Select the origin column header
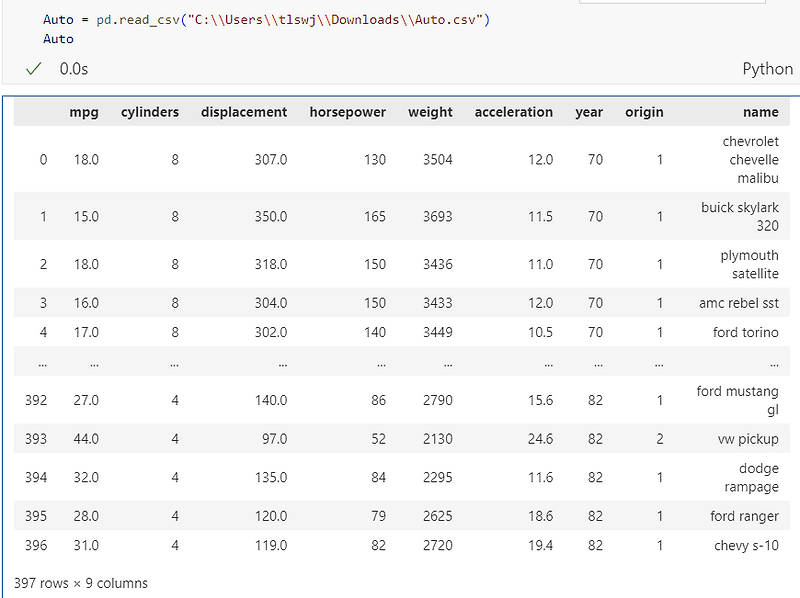This screenshot has height=598, width=800. coord(644,112)
